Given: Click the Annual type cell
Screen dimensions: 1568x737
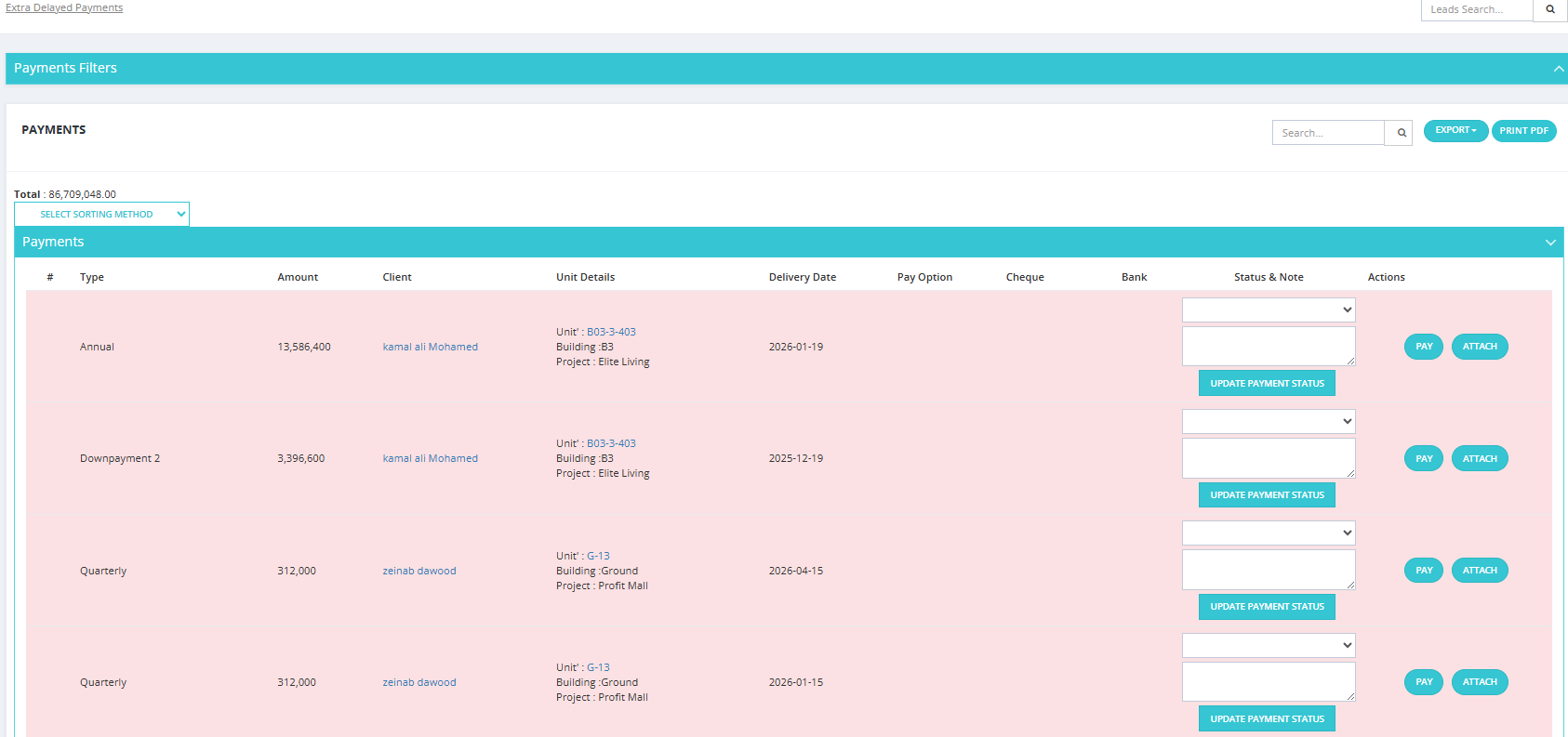Looking at the screenshot, I should [97, 347].
